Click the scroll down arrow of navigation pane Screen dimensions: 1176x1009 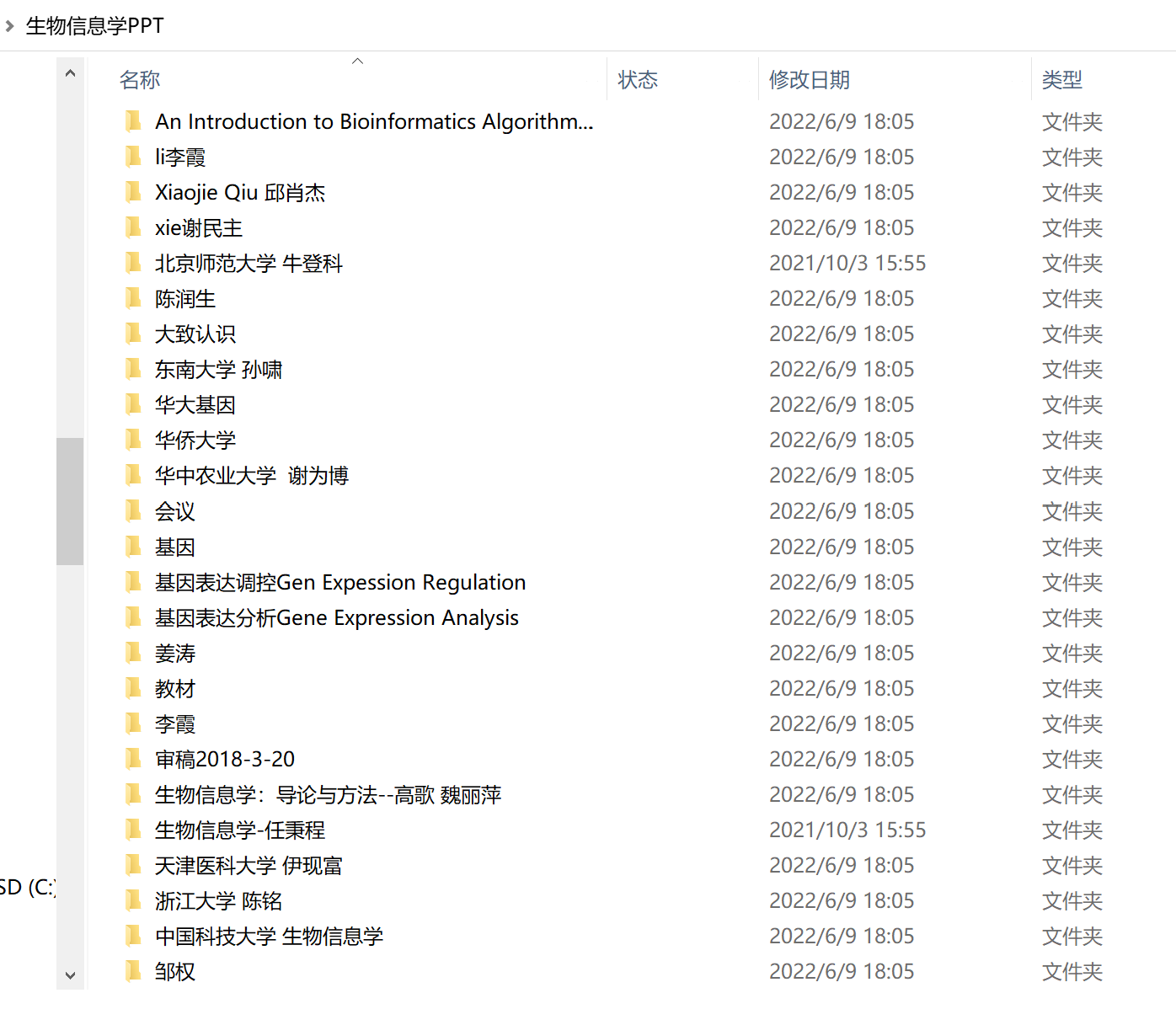(x=71, y=975)
